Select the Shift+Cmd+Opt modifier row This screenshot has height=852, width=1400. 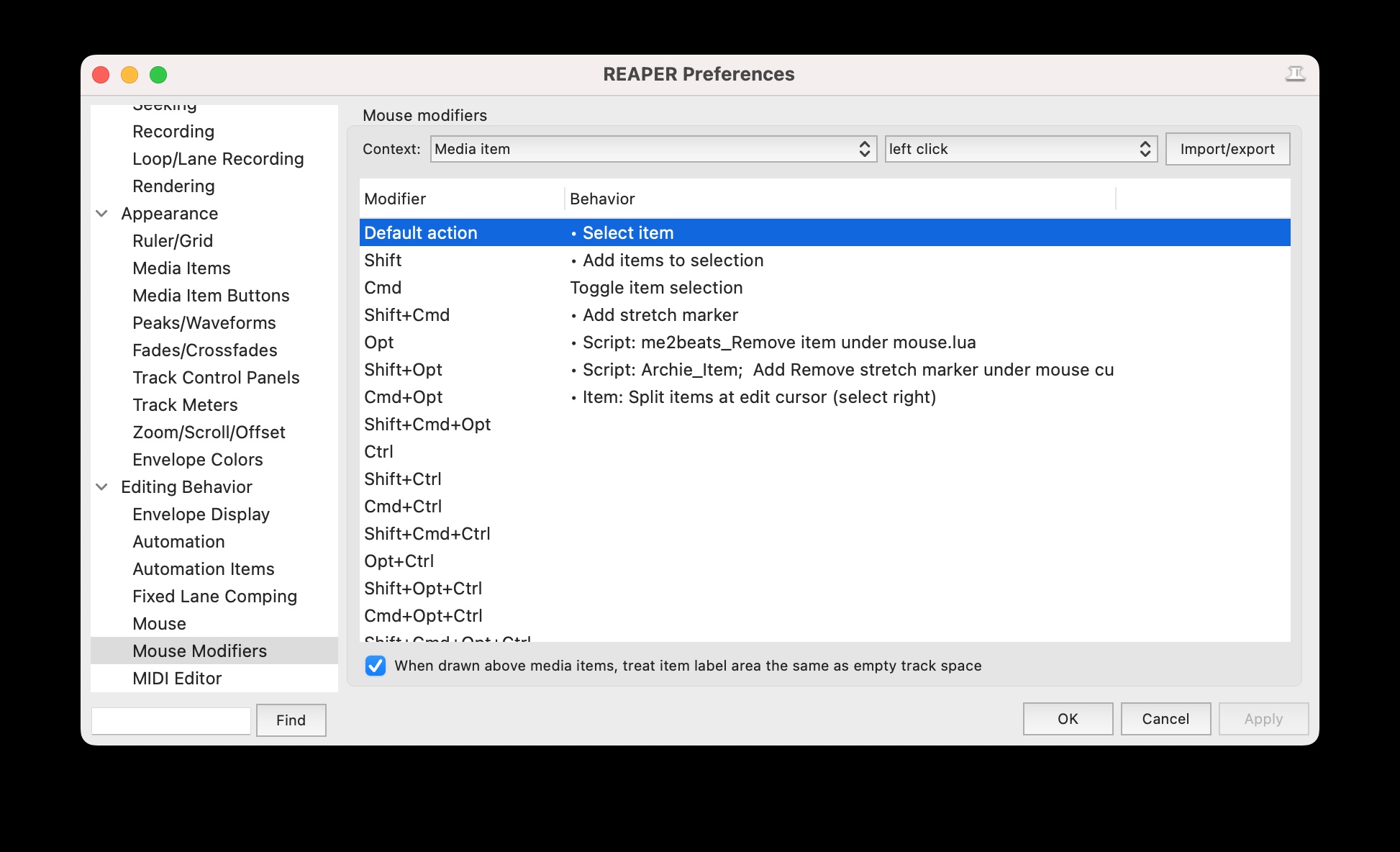[825, 425]
